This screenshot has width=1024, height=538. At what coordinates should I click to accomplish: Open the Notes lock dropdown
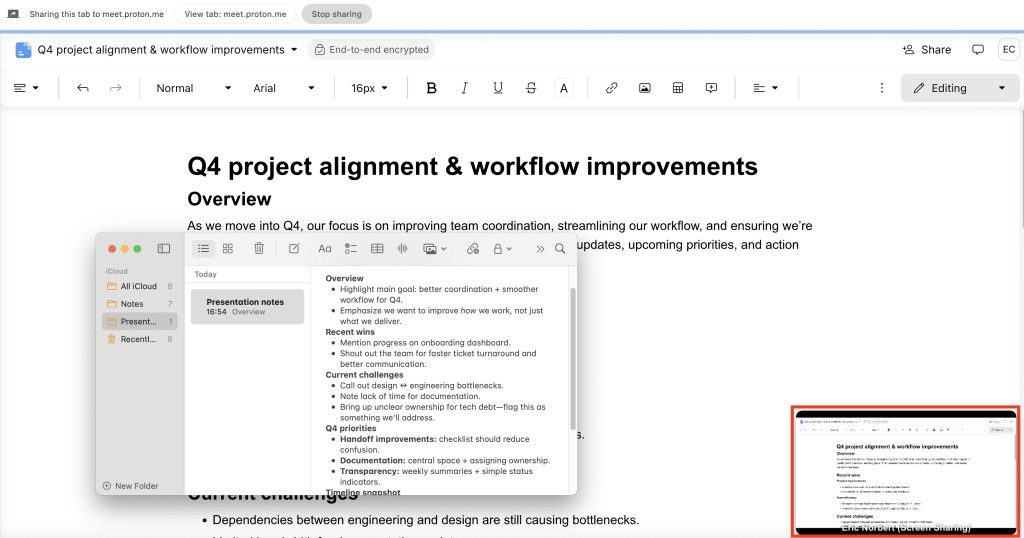coord(502,249)
